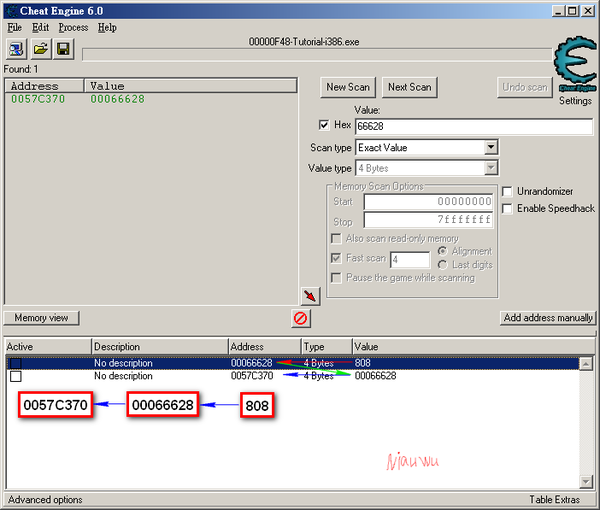This screenshot has width=600, height=510.
Task: Toggle Also scan read-only memory
Action: click(x=336, y=239)
